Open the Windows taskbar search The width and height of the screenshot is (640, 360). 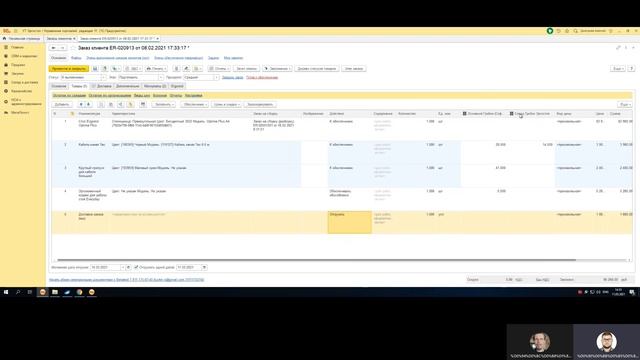point(18,292)
